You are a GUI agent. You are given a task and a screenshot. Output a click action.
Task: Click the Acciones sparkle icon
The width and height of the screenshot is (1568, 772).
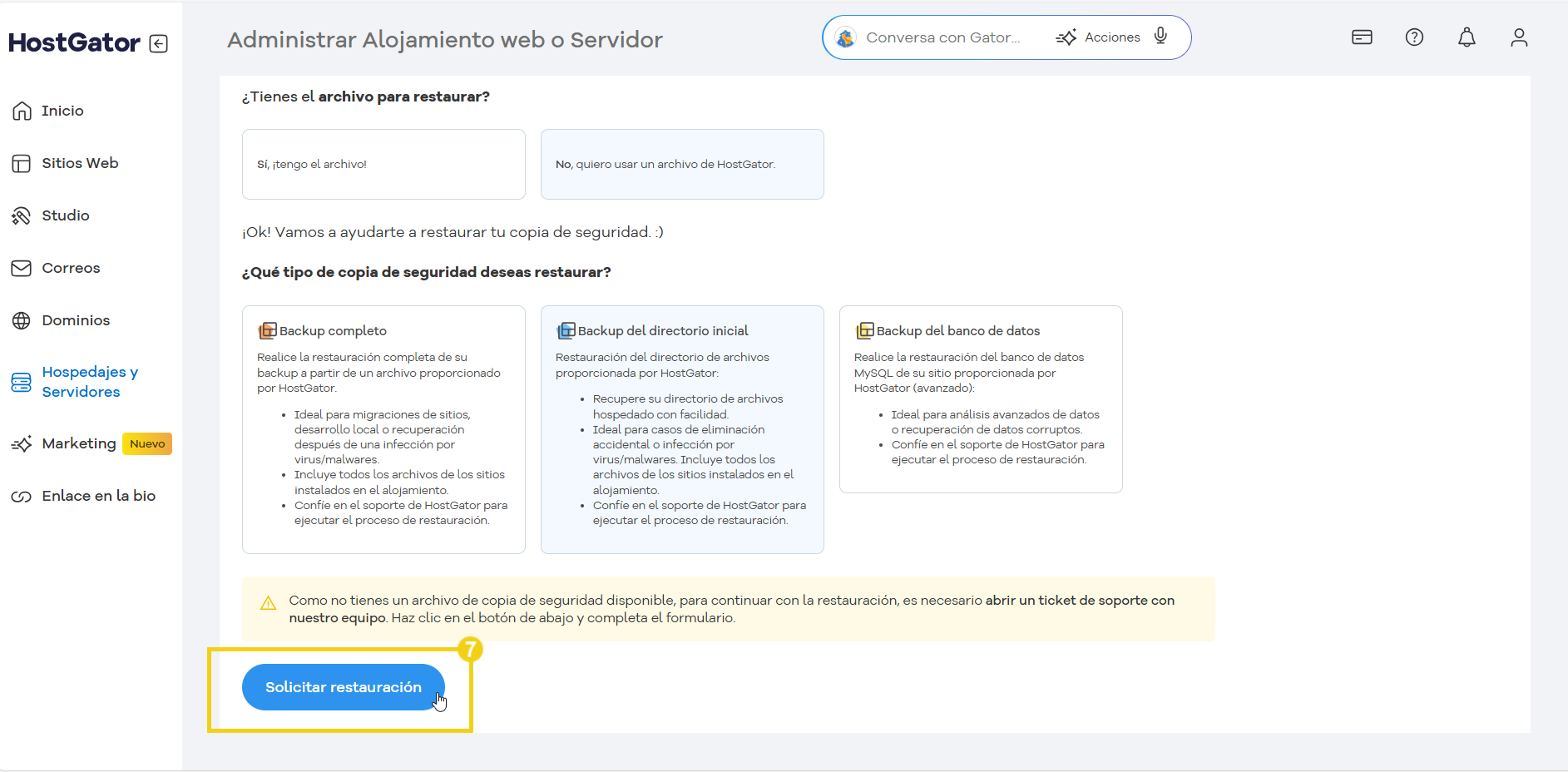(x=1067, y=37)
